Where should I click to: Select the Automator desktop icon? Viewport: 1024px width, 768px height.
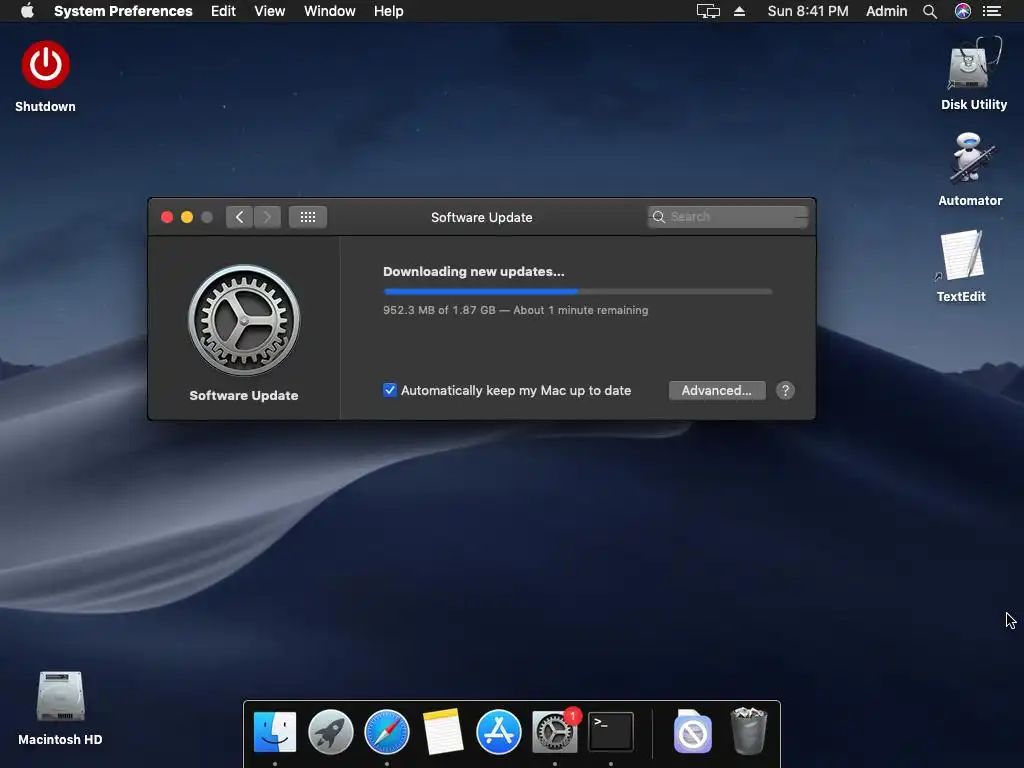point(970,159)
